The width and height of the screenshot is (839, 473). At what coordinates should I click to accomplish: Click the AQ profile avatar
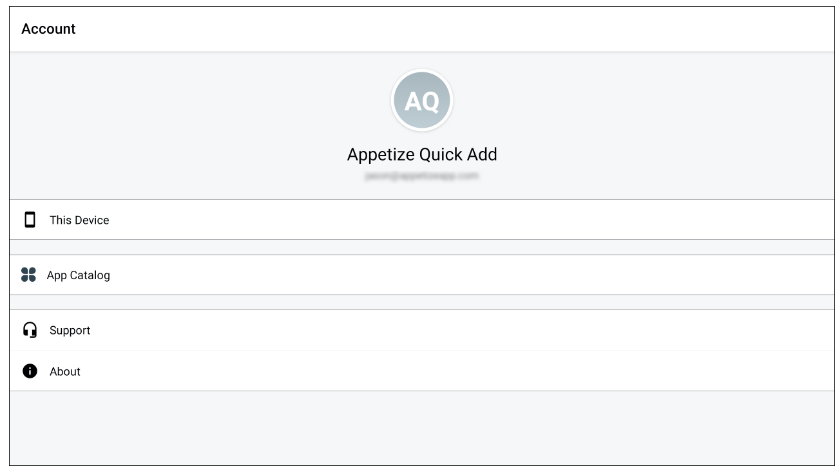tap(421, 101)
